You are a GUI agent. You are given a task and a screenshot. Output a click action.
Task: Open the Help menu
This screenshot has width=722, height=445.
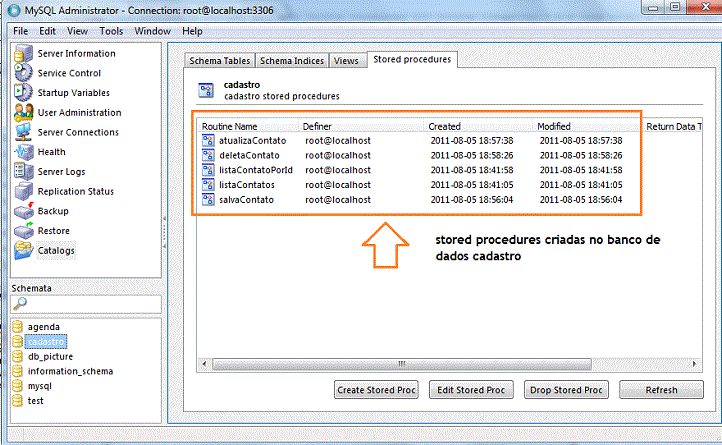coord(192,31)
